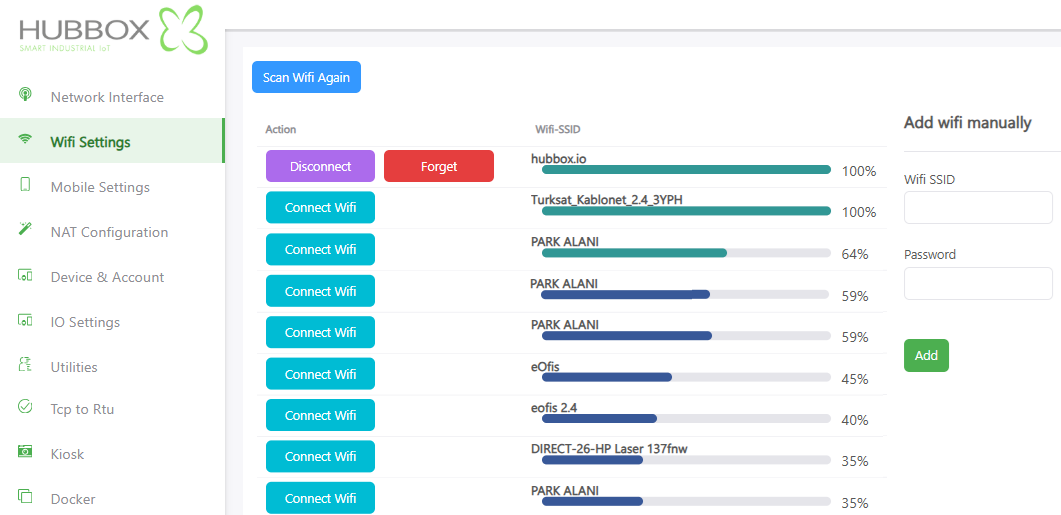
Task: Click the Utilities checklist icon
Action: click(26, 365)
